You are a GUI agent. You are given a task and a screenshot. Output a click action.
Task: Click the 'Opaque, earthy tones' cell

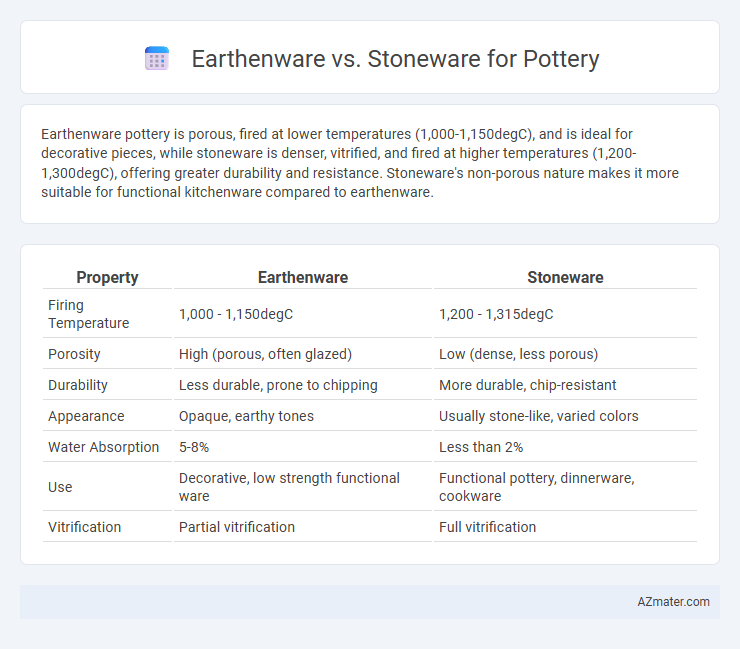pos(303,416)
